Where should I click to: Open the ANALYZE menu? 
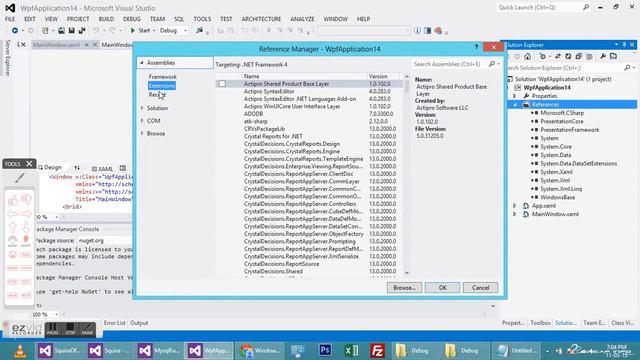(302, 19)
